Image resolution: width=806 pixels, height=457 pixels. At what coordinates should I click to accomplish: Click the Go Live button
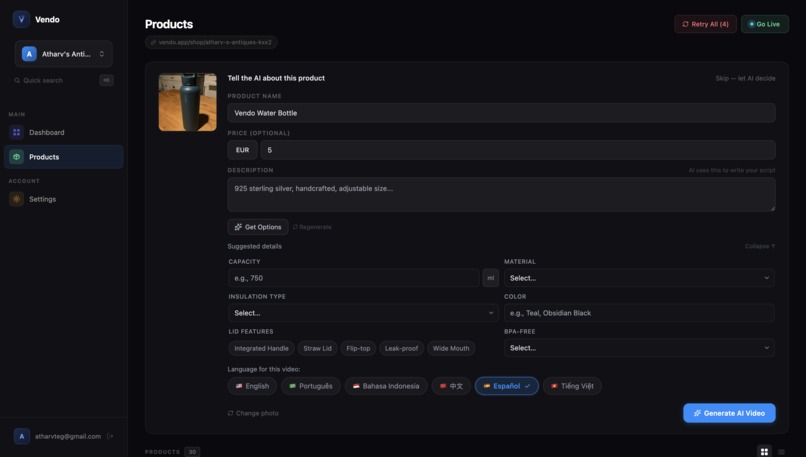point(764,24)
